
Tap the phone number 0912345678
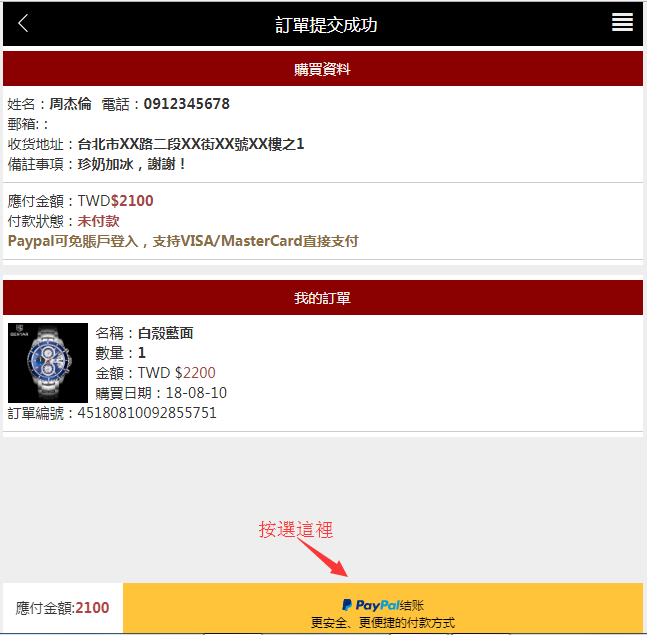coord(186,104)
